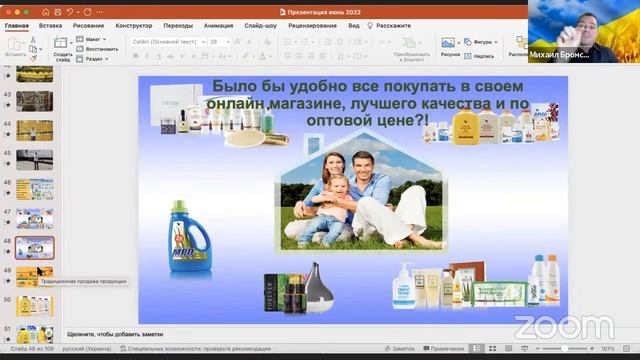Viewport: 640px width, 360px height.
Task: Click the Фигуры shapes icon
Action: 468,42
